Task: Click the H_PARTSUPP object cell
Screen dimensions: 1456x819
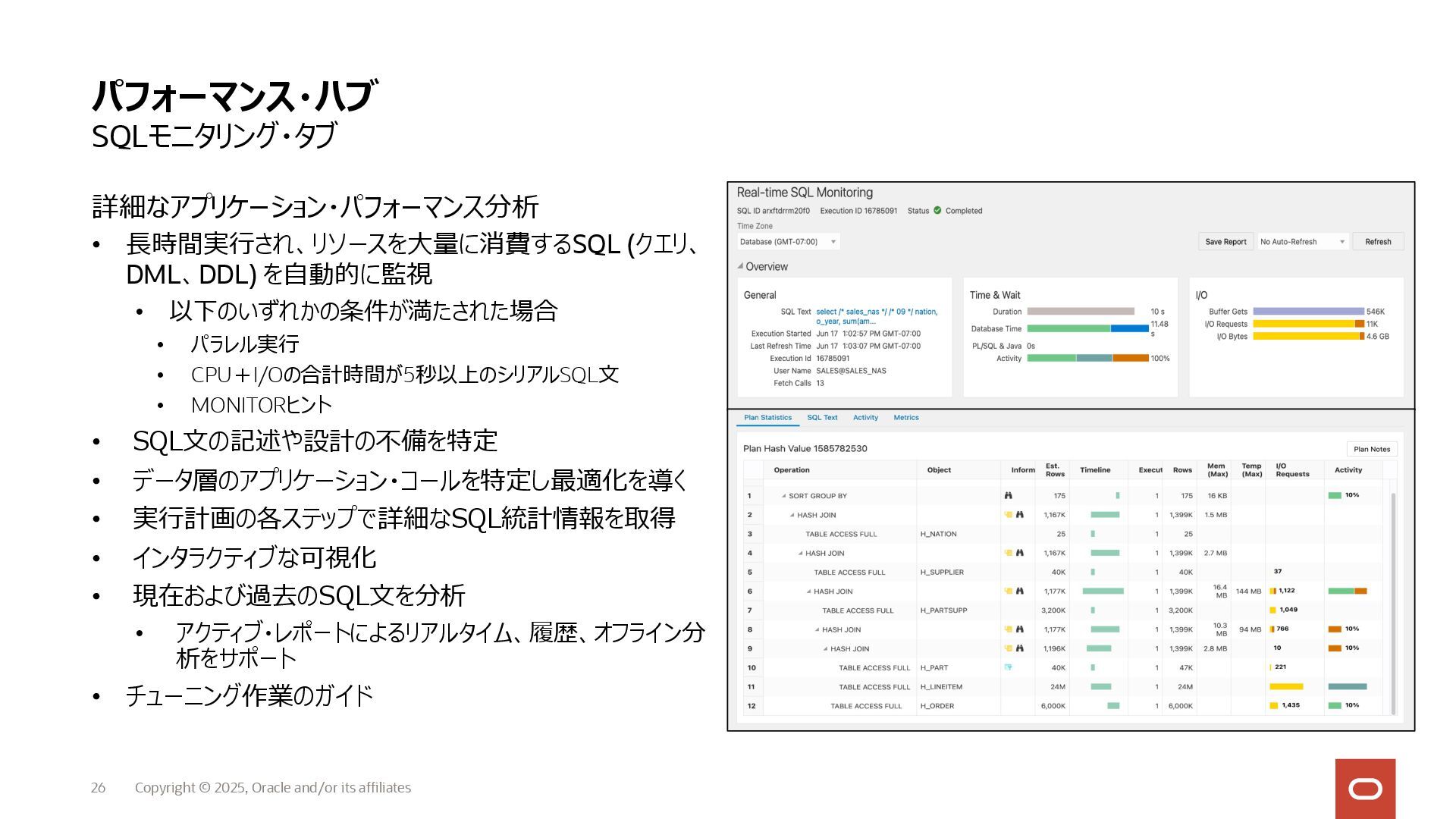Action: coord(943,610)
